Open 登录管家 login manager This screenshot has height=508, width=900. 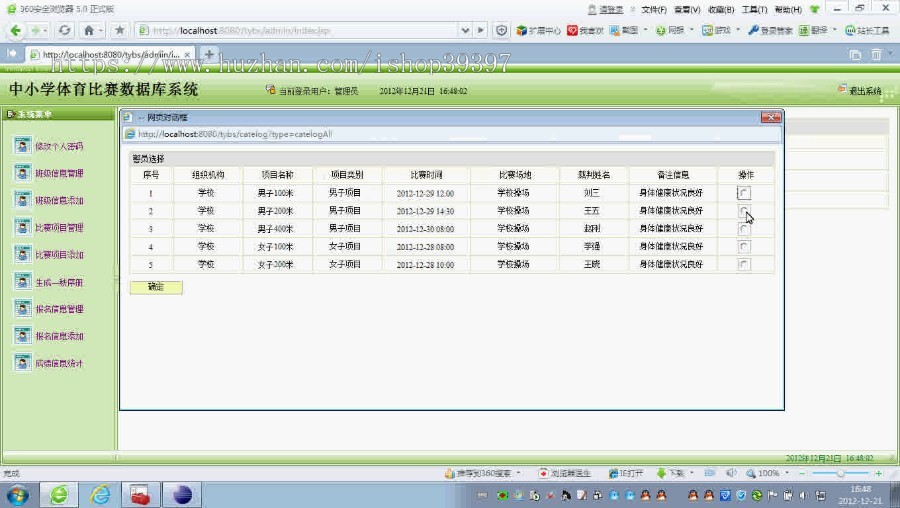coord(770,30)
